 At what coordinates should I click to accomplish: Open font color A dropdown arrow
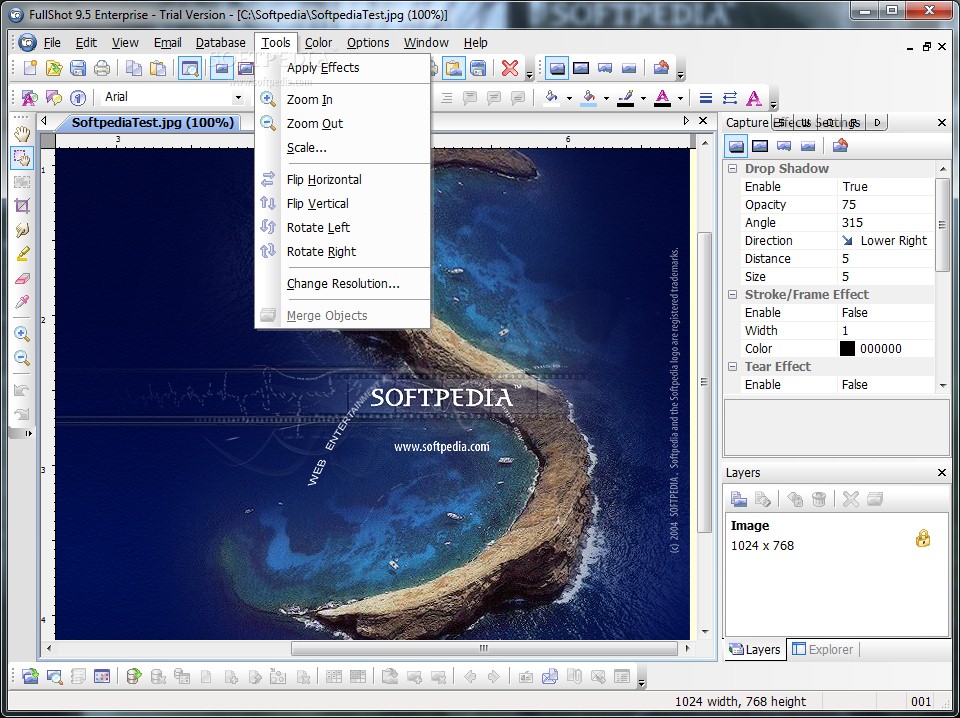pos(680,98)
